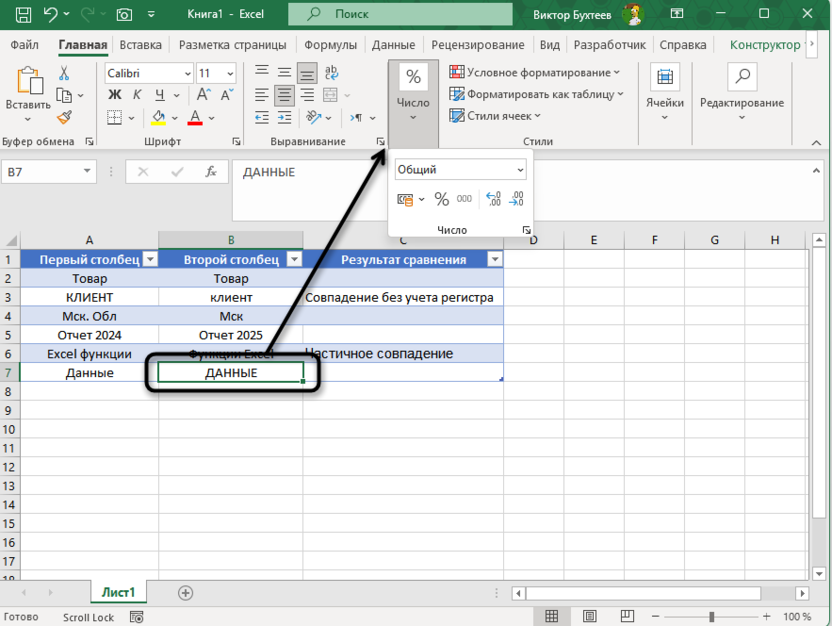
Task: Toggle italic formatting (К)
Action: pos(135,95)
